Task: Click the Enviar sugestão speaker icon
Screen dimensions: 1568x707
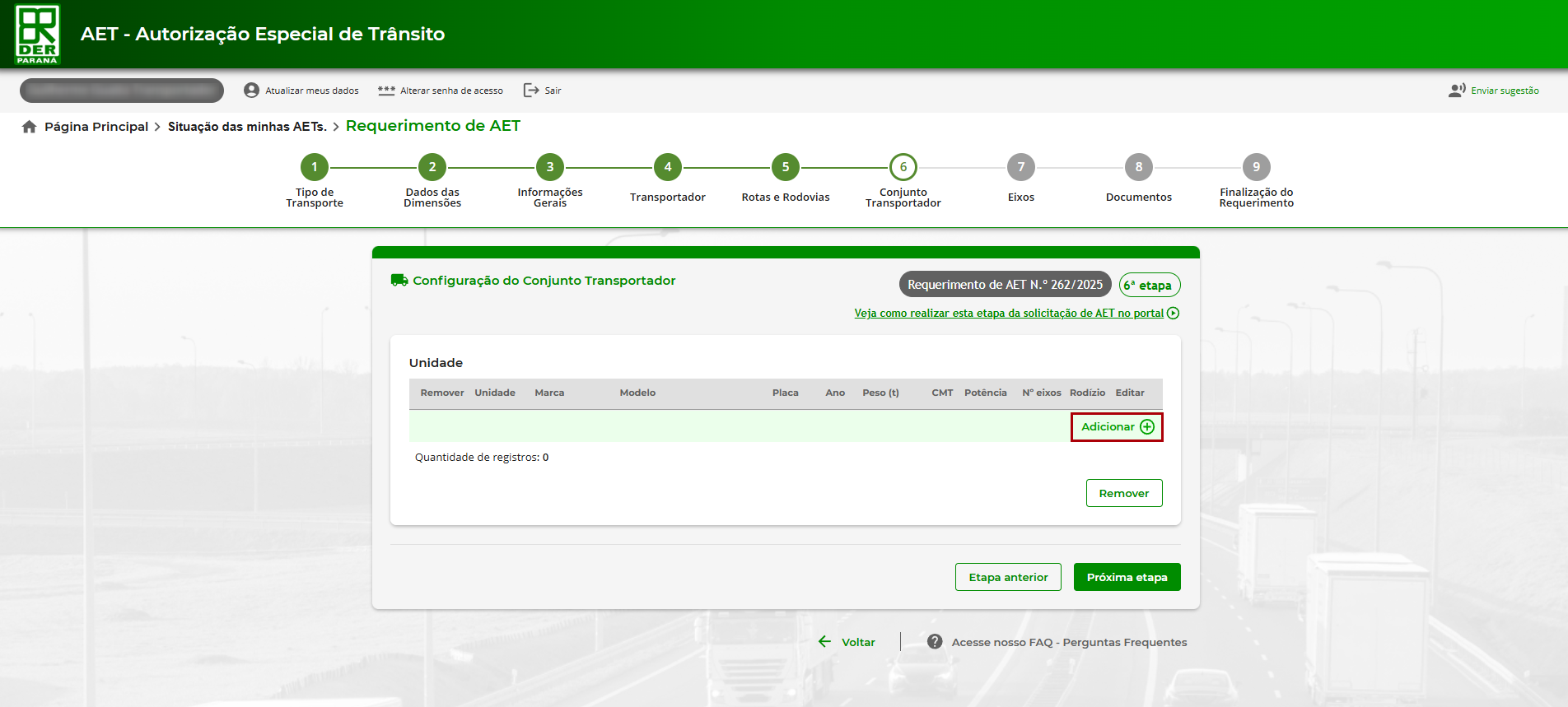Action: pyautogui.click(x=1457, y=91)
